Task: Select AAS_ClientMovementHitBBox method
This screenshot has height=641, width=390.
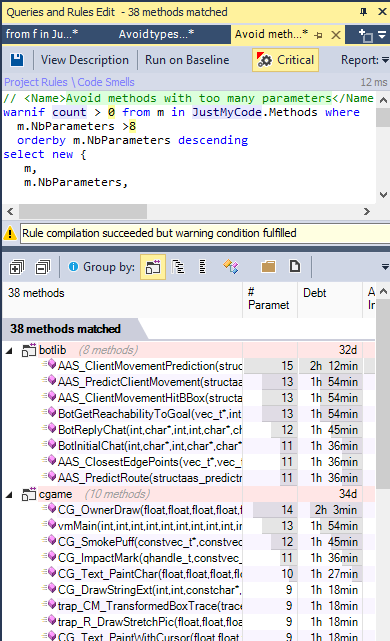Action: point(150,398)
